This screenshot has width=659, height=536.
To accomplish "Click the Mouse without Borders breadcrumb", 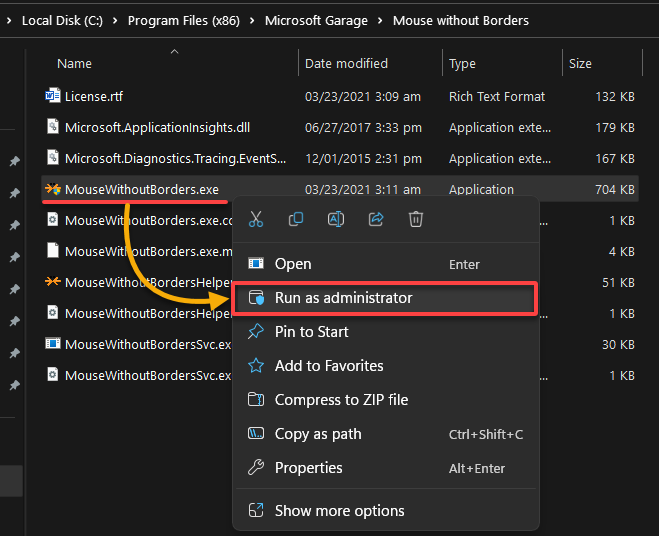I will point(461,21).
